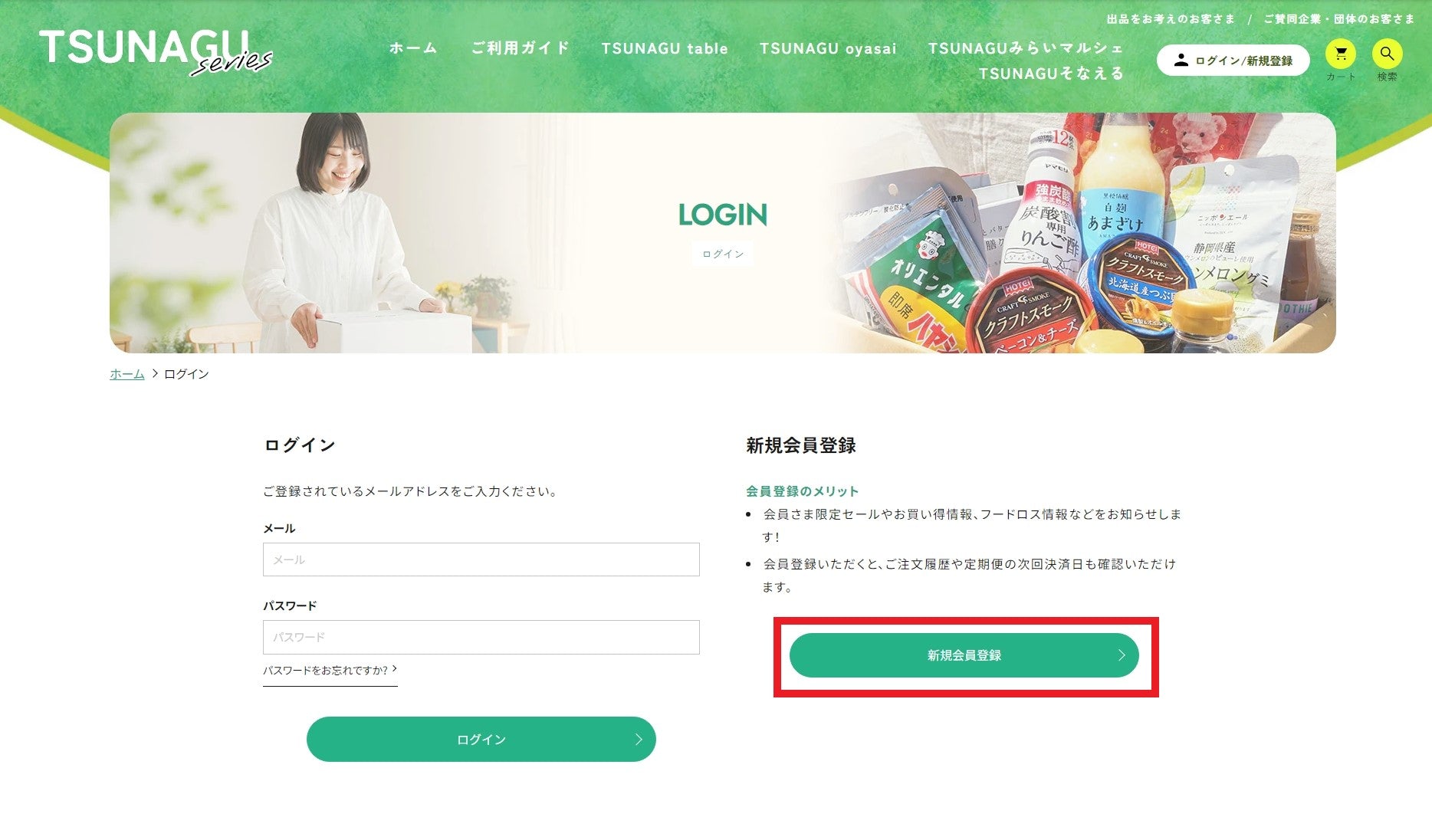1432x840 pixels.
Task: Open 出品をお考えのお客さま link
Action: [1171, 19]
